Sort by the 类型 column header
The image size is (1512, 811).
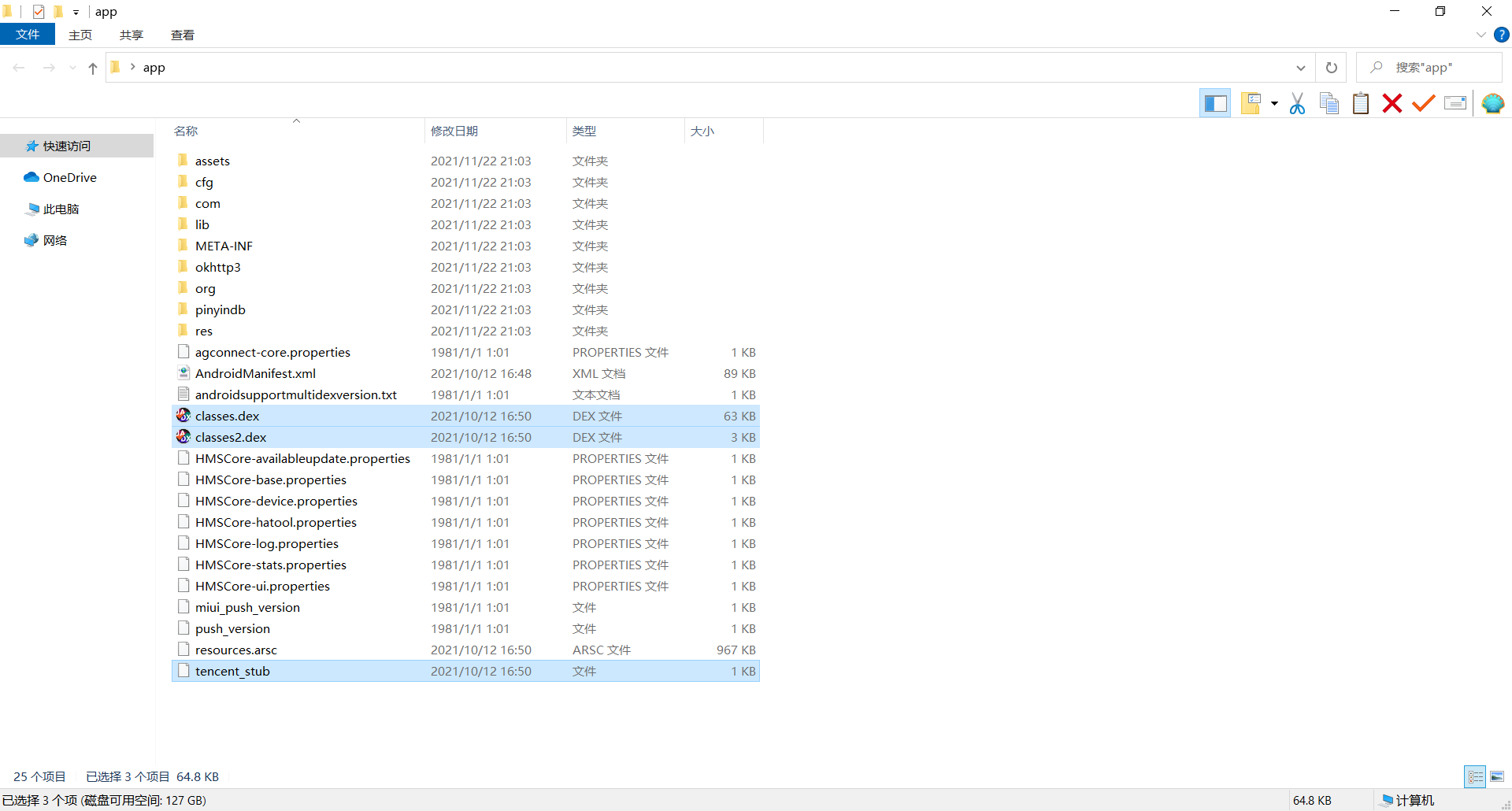[x=625, y=131]
